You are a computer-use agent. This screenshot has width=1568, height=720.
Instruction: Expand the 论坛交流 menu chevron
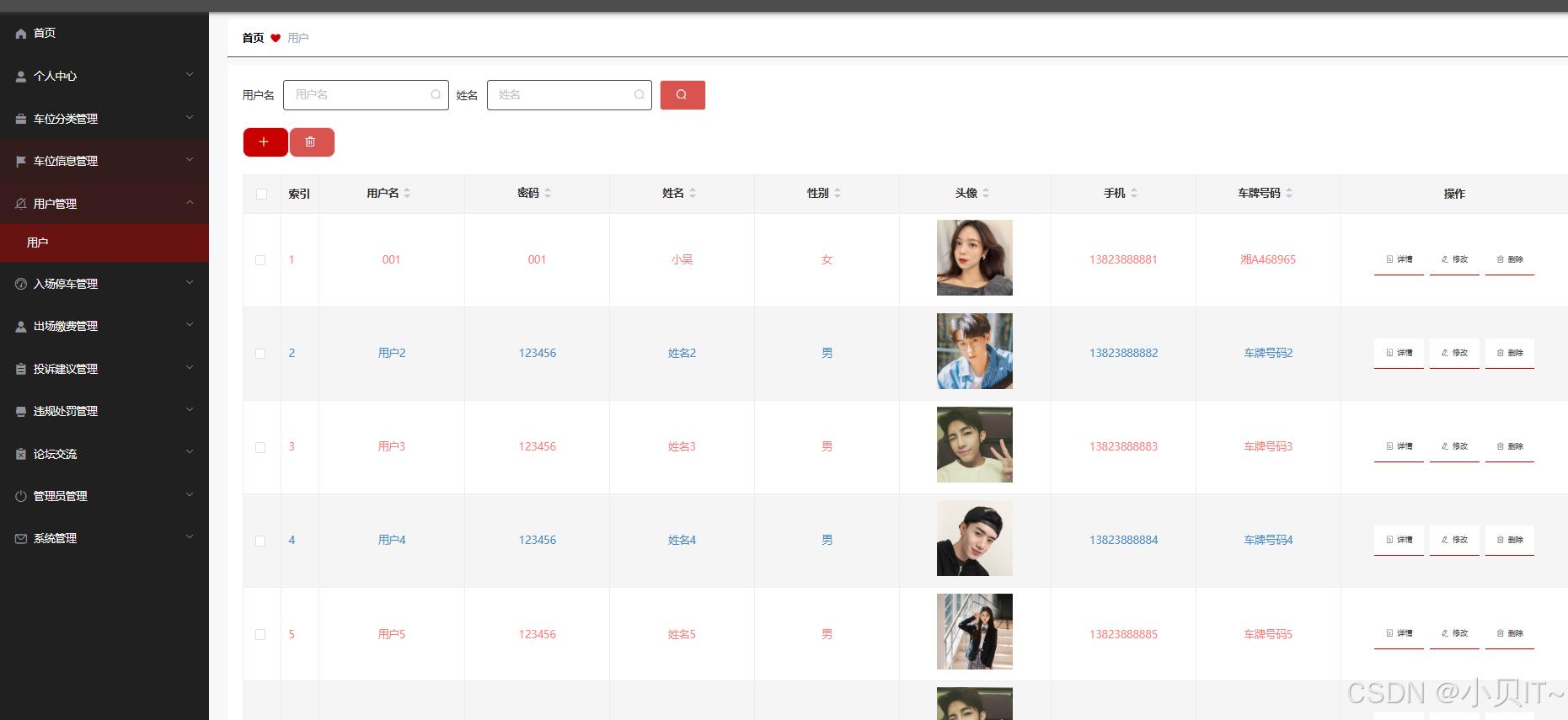click(x=190, y=452)
